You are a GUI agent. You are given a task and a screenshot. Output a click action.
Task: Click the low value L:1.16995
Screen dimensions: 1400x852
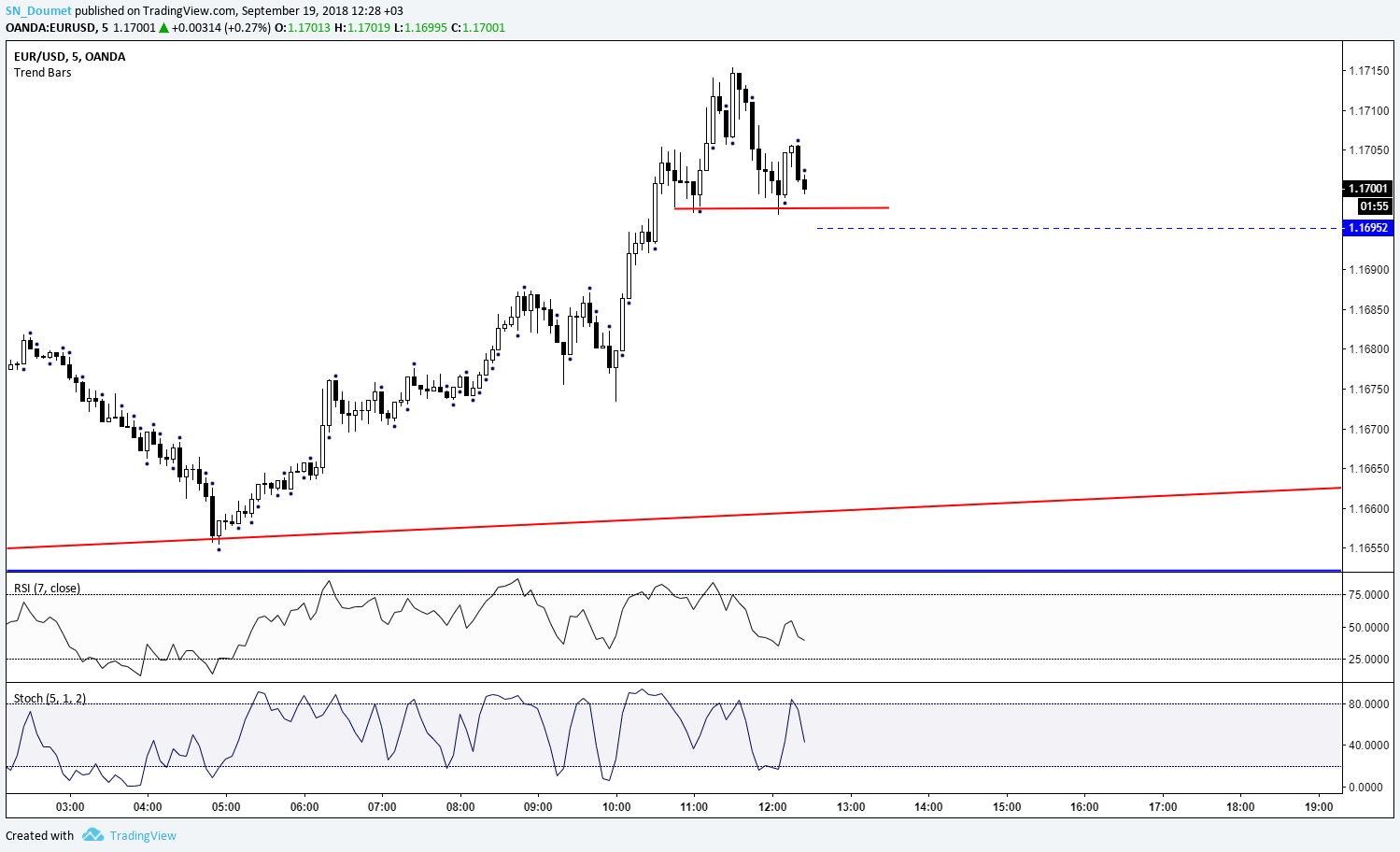420,27
